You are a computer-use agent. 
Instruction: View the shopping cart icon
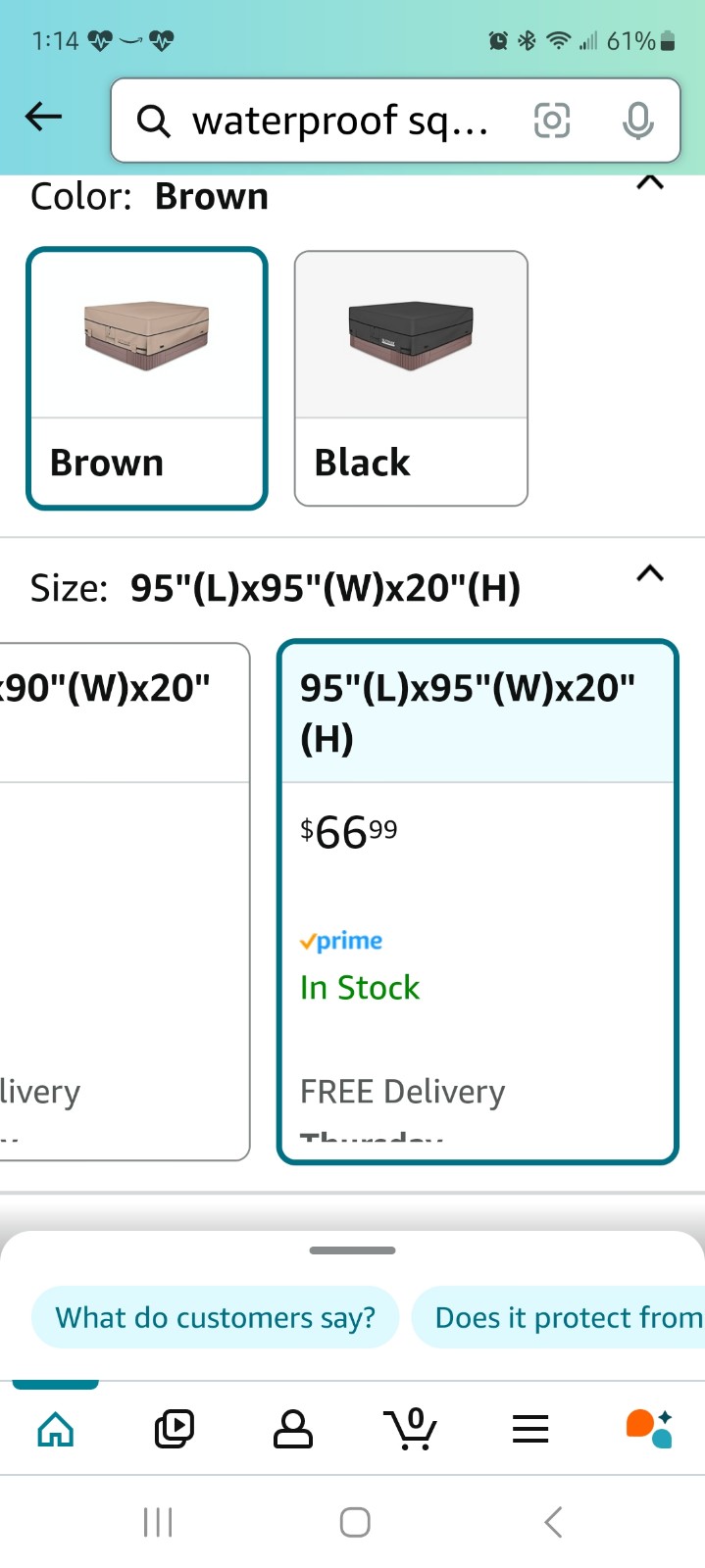click(411, 1429)
